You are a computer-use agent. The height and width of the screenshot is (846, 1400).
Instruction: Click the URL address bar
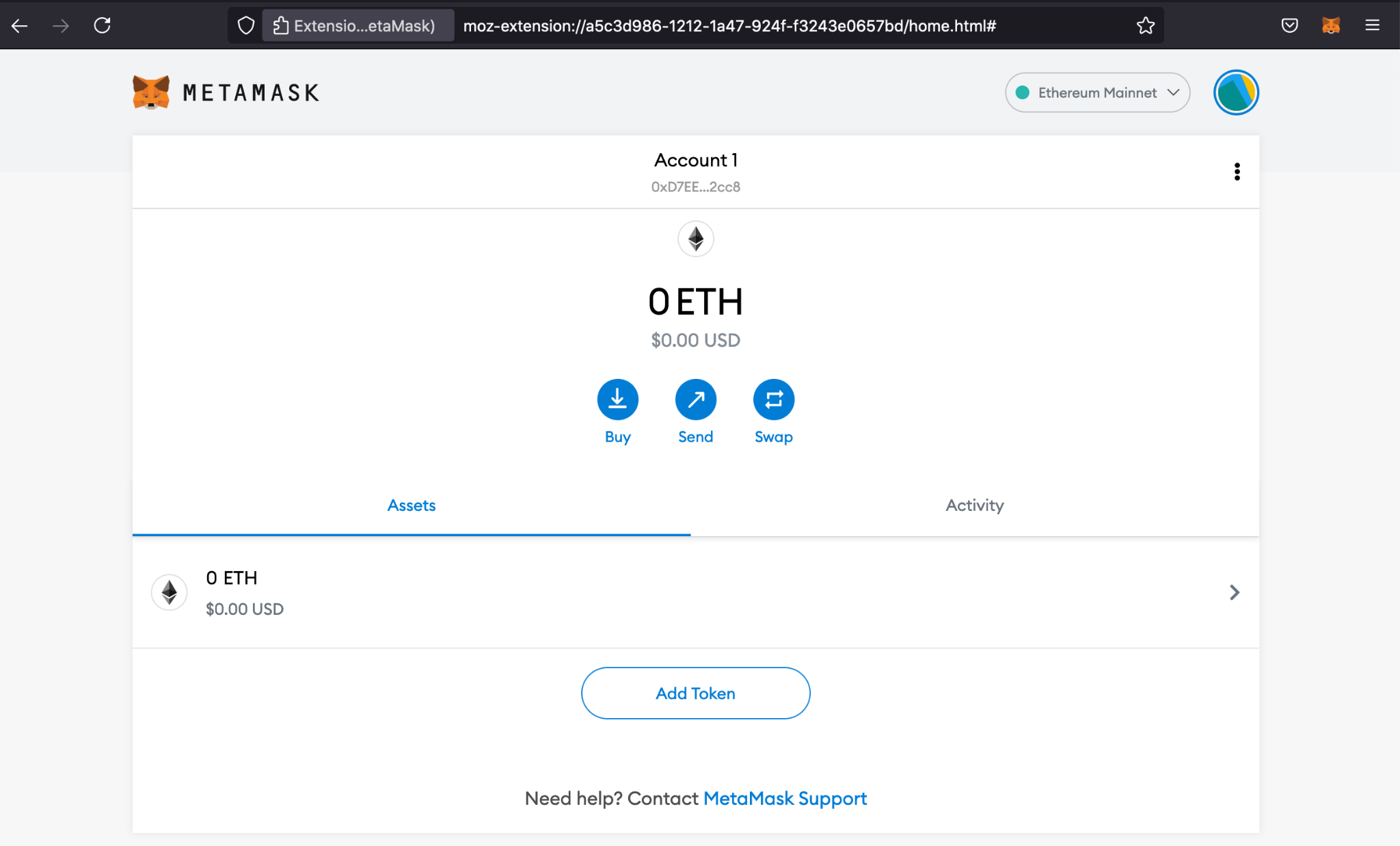coord(728,26)
